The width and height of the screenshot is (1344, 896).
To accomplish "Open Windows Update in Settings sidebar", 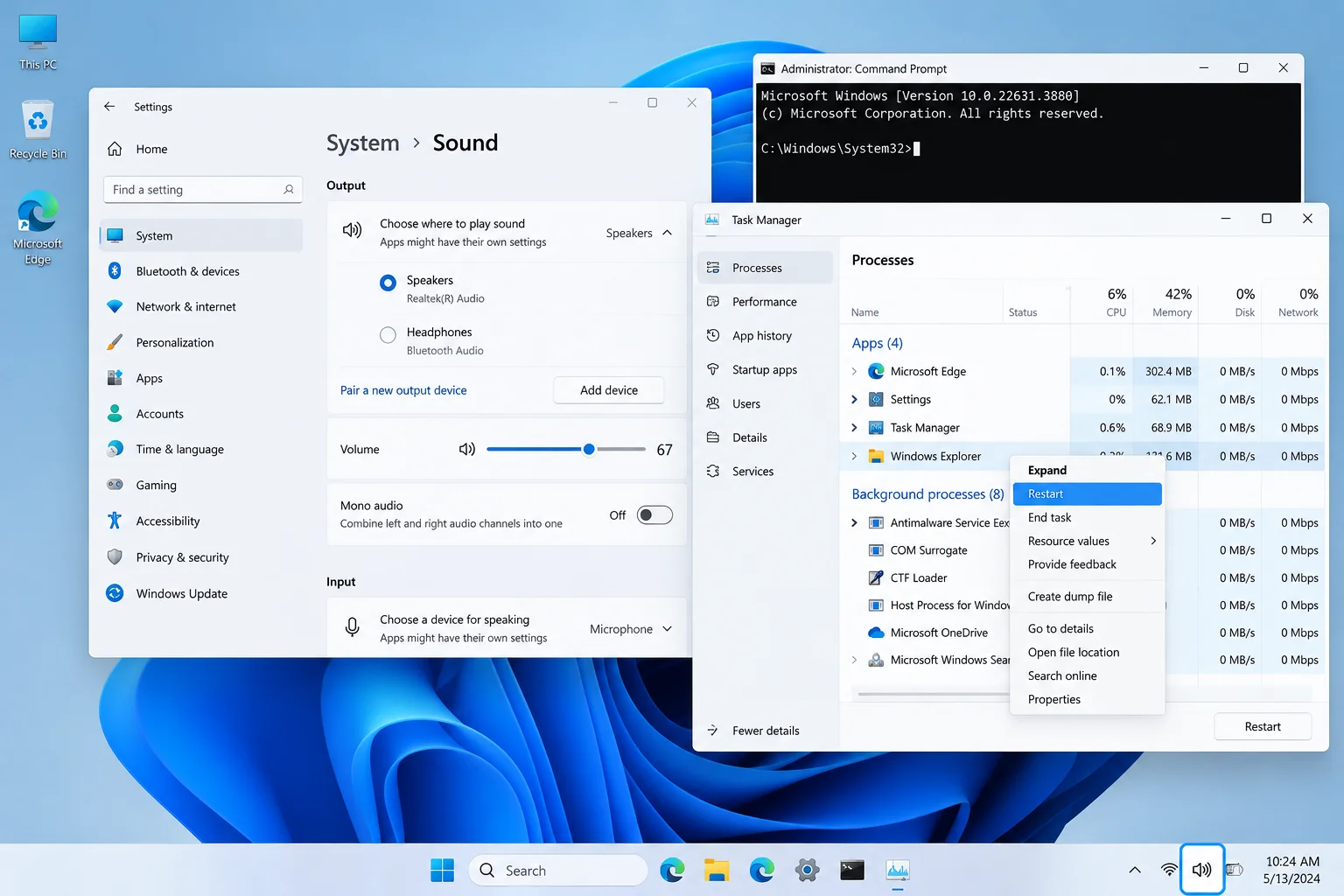I will (201, 593).
